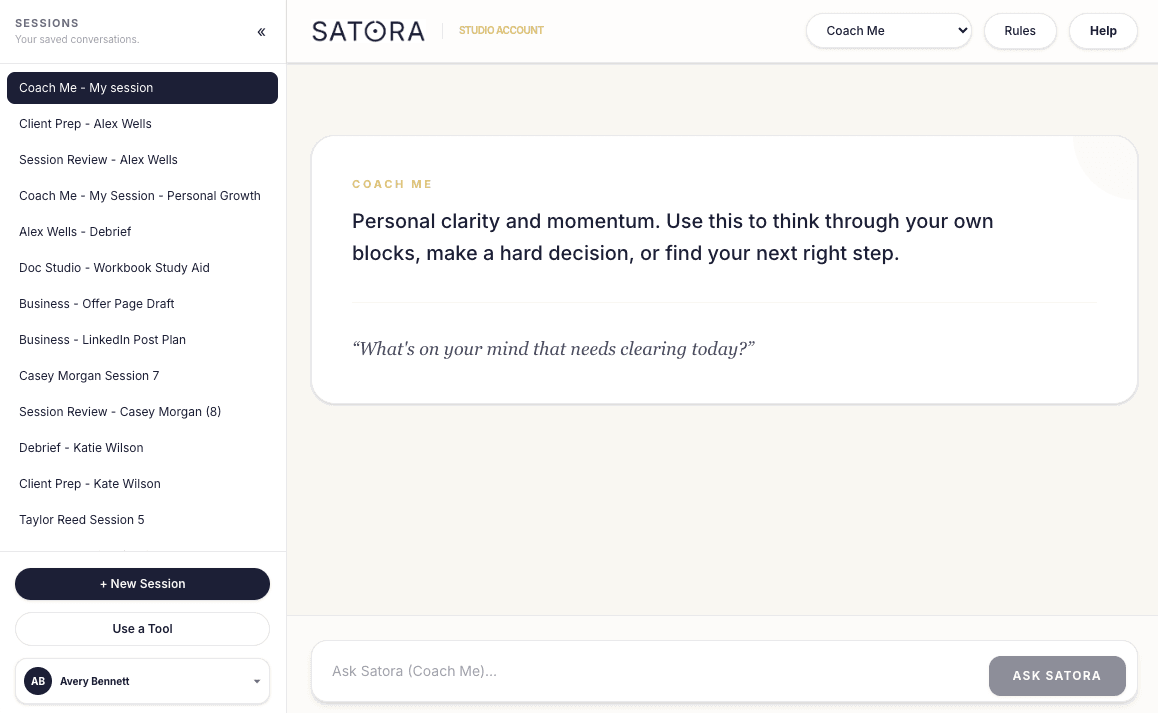Open Casey Morgan Session 7
This screenshot has width=1158, height=713.
point(89,376)
